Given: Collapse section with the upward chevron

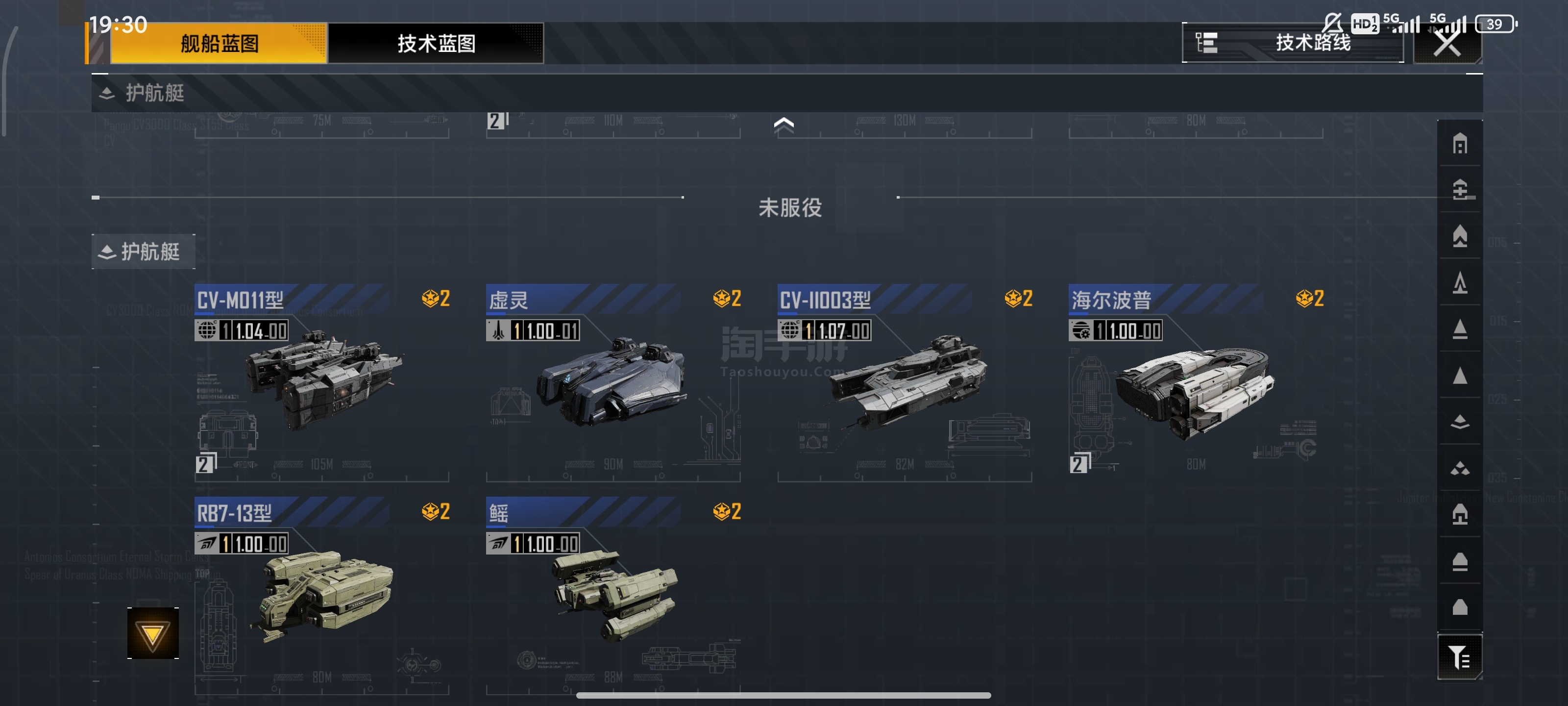Looking at the screenshot, I should point(784,125).
